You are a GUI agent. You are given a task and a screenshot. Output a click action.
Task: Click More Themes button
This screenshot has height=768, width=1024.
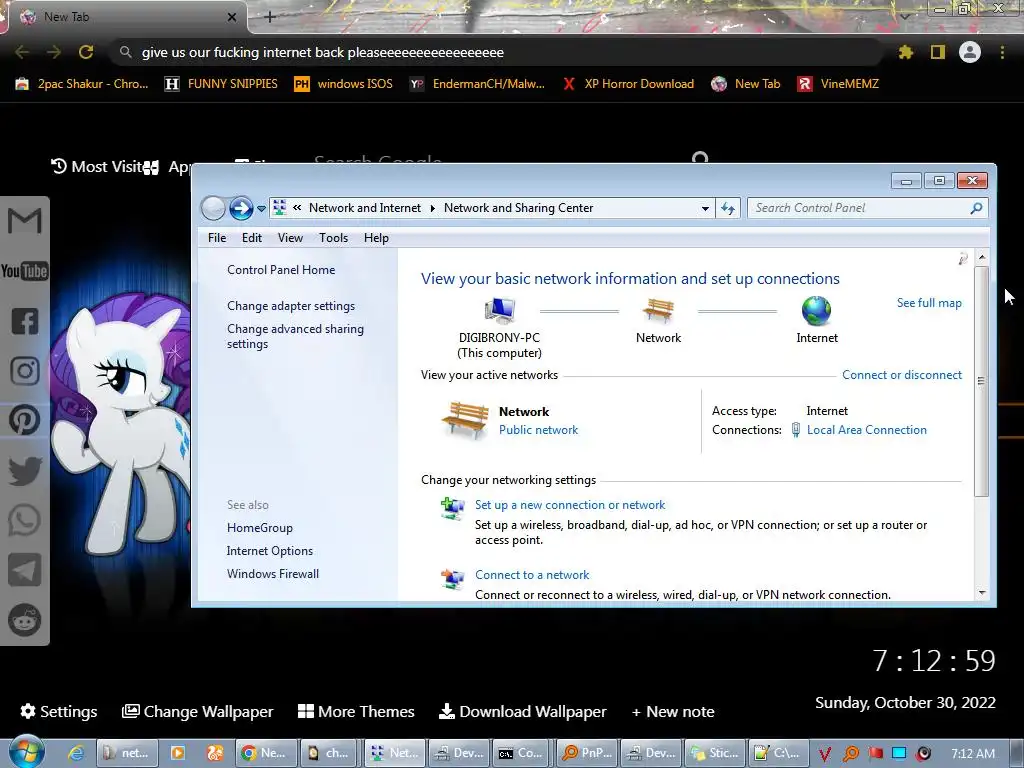coord(356,711)
